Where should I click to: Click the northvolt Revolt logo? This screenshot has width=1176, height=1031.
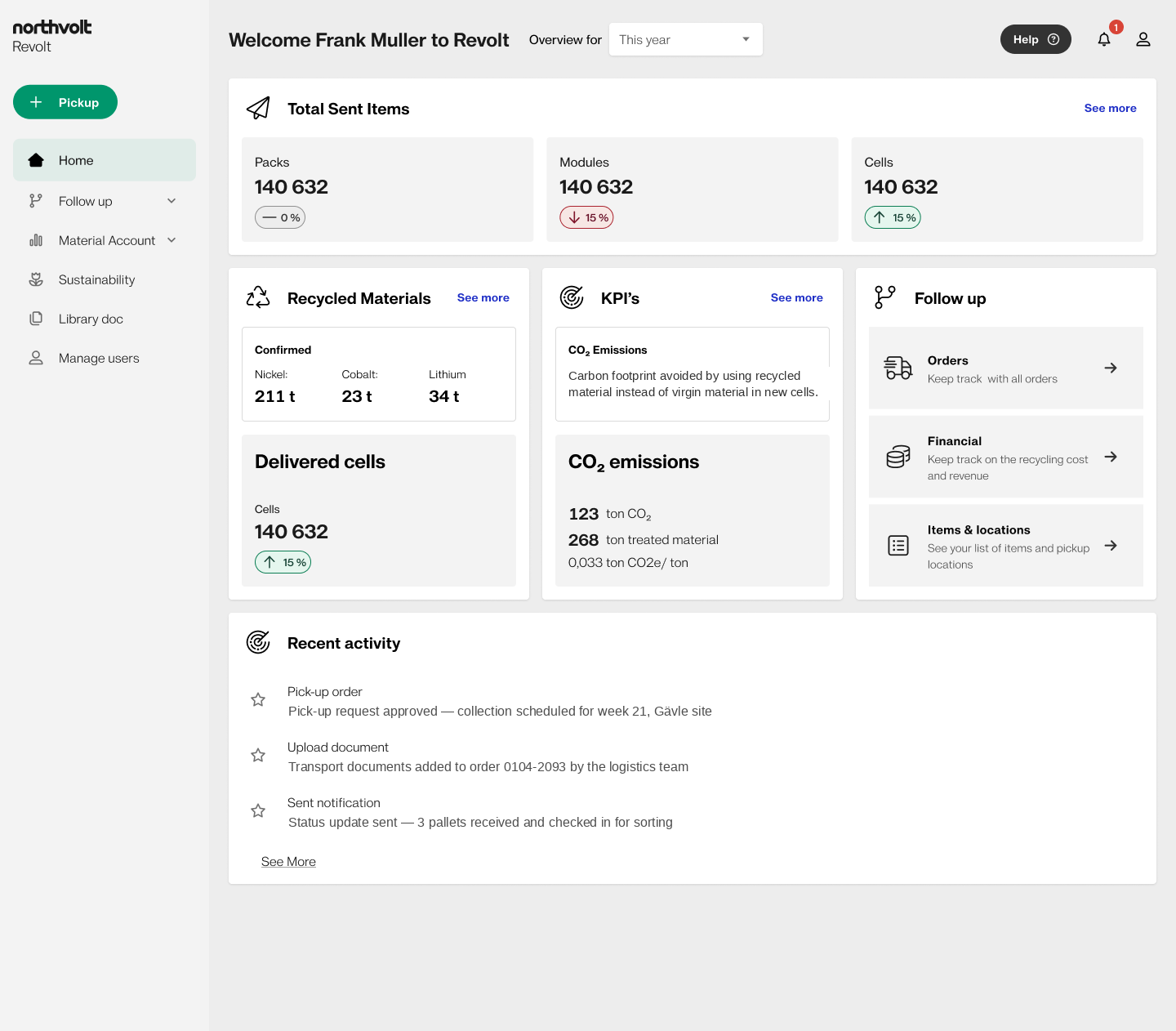coord(52,37)
